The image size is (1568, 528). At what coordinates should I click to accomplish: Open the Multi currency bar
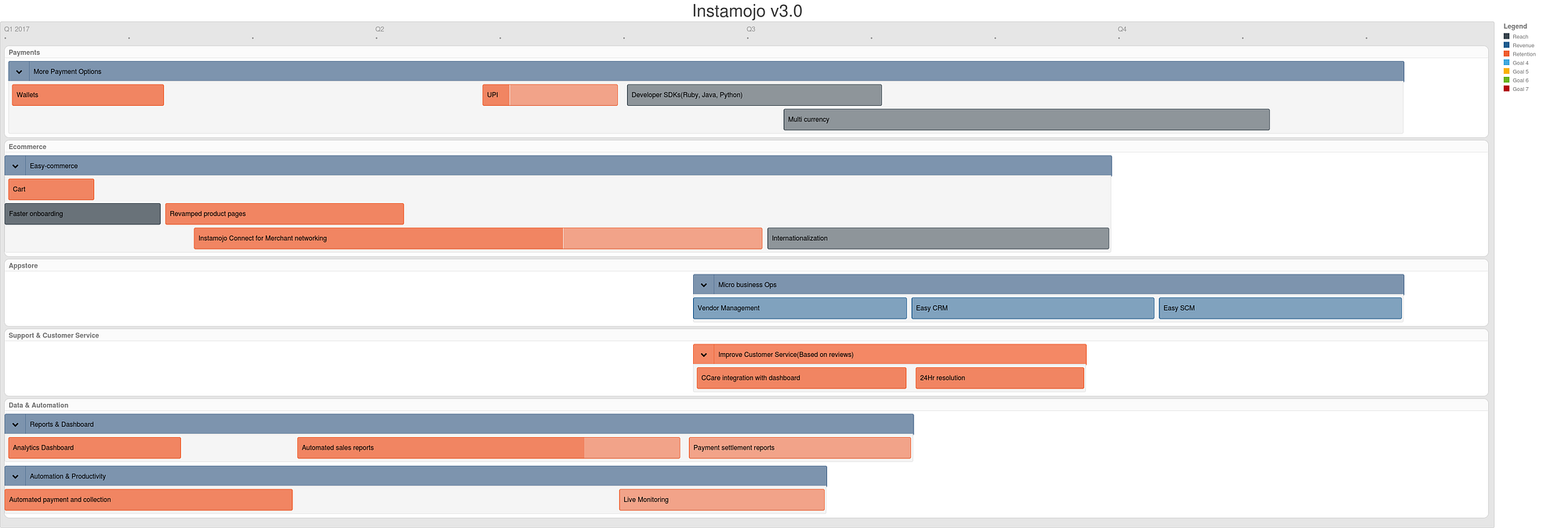click(1026, 119)
